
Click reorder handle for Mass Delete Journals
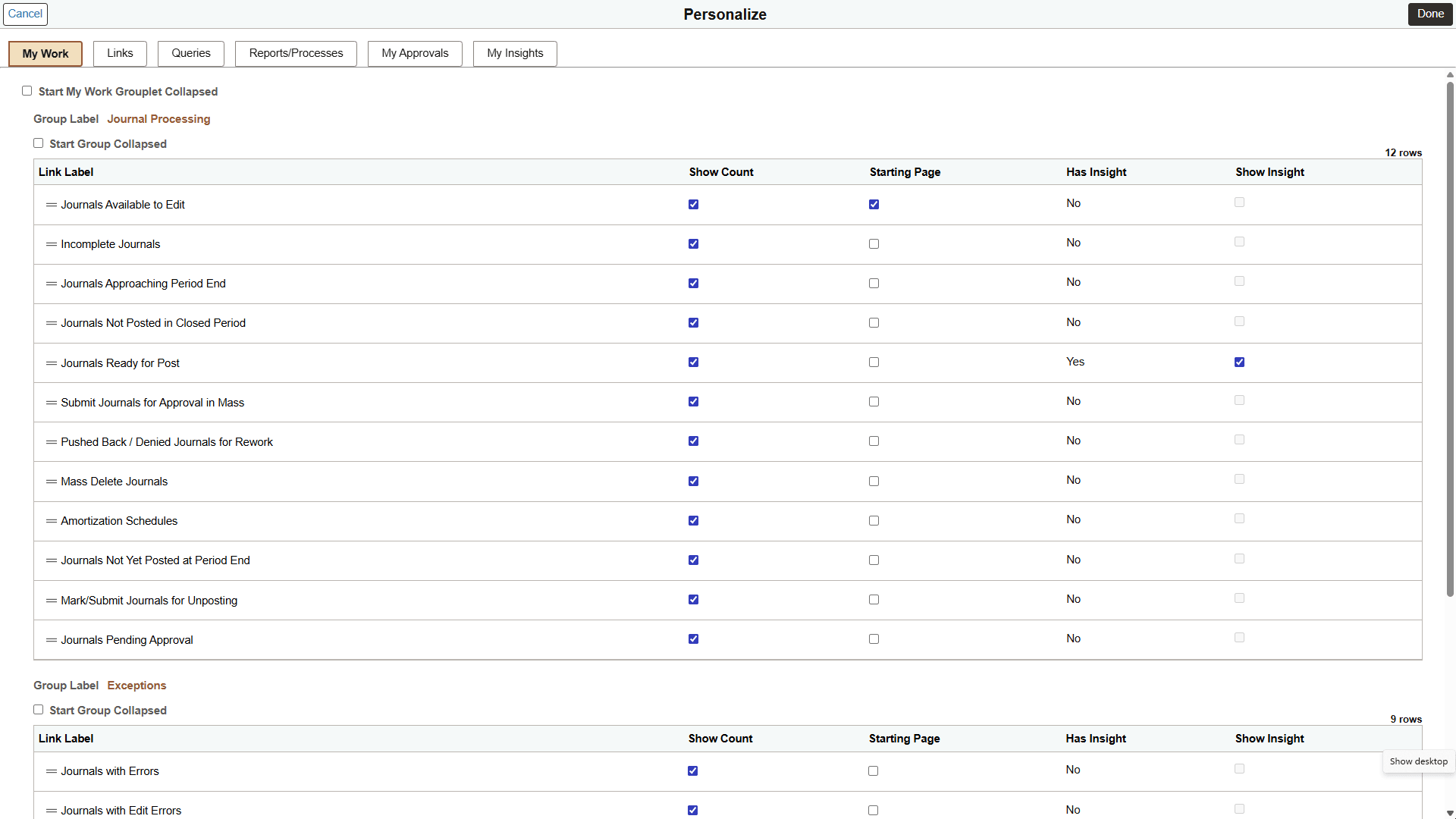click(x=51, y=482)
